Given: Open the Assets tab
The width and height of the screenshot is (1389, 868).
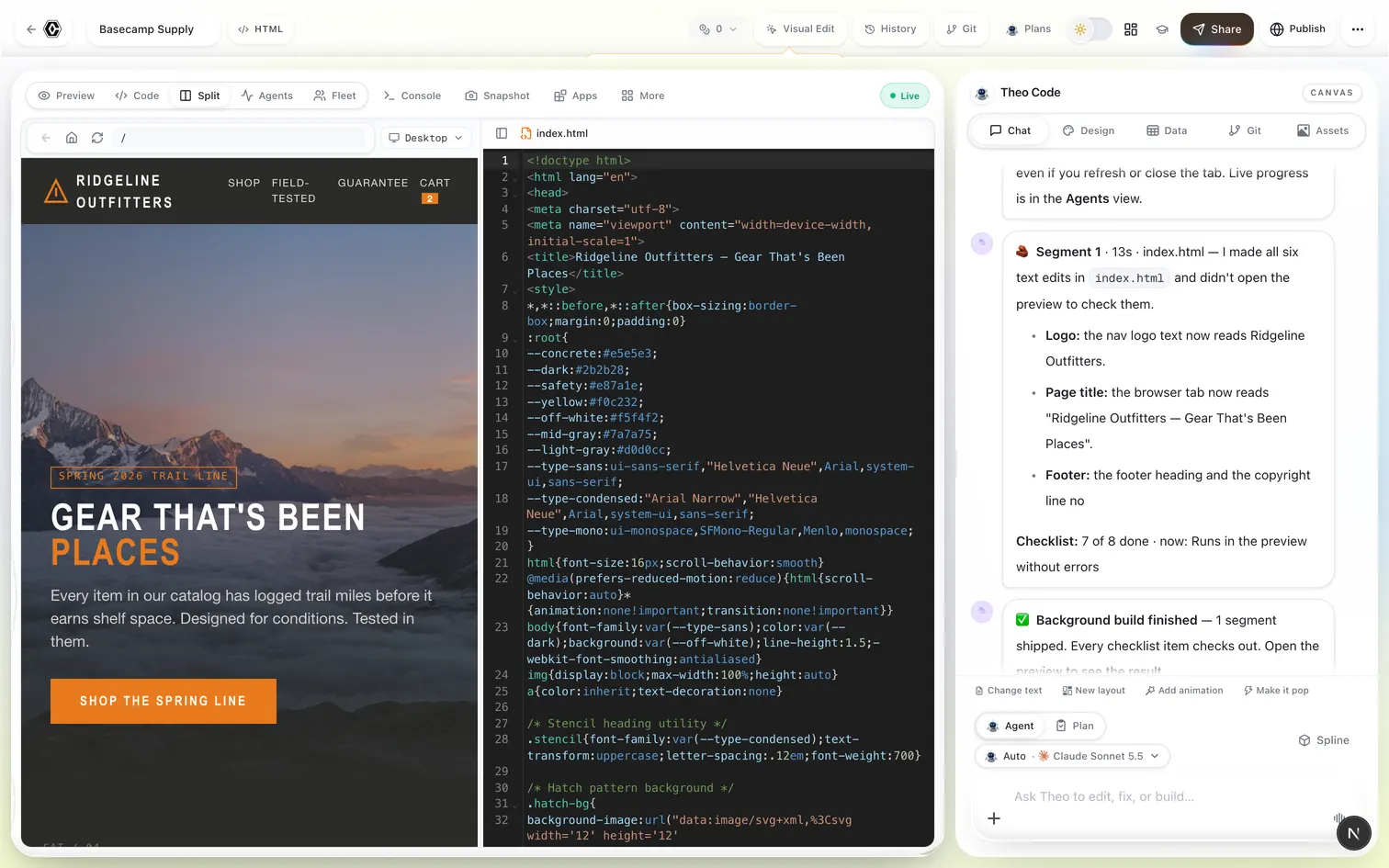Looking at the screenshot, I should pos(1323,130).
